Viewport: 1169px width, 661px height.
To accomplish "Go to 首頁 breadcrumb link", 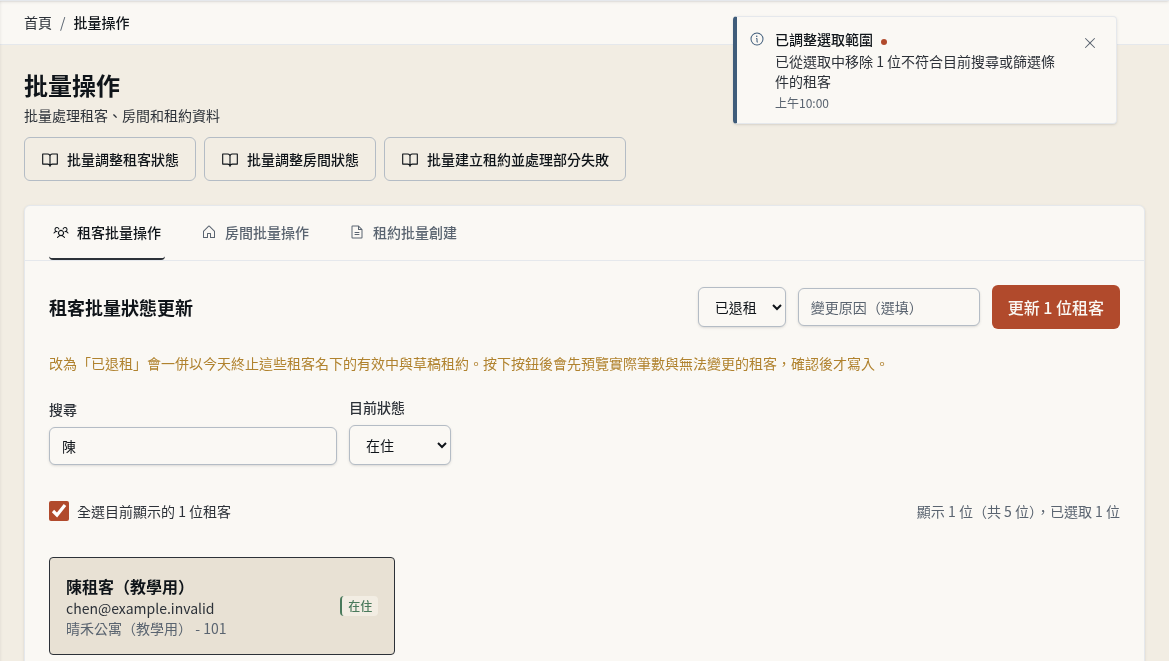I will coord(37,23).
